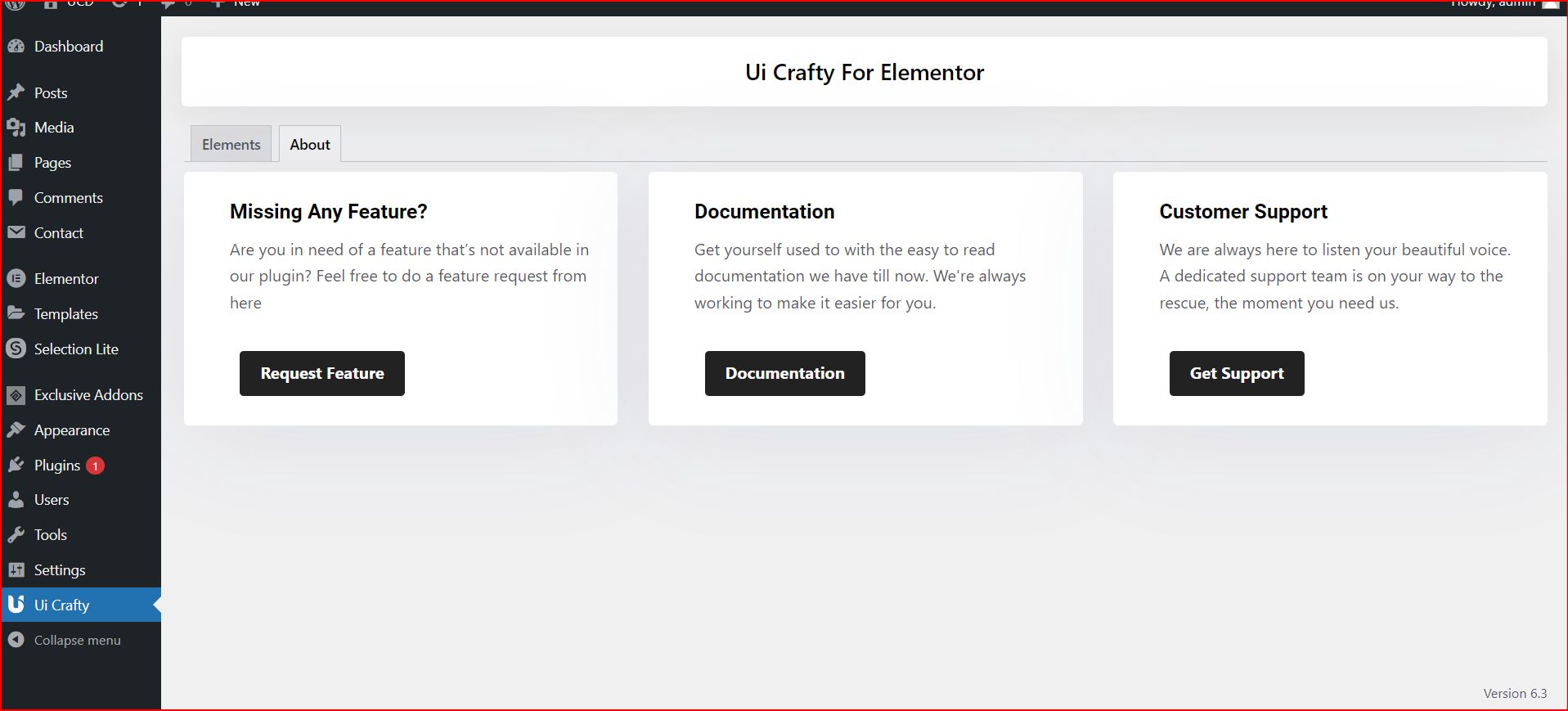Click the easy to read documentation paragraph

[x=860, y=276]
